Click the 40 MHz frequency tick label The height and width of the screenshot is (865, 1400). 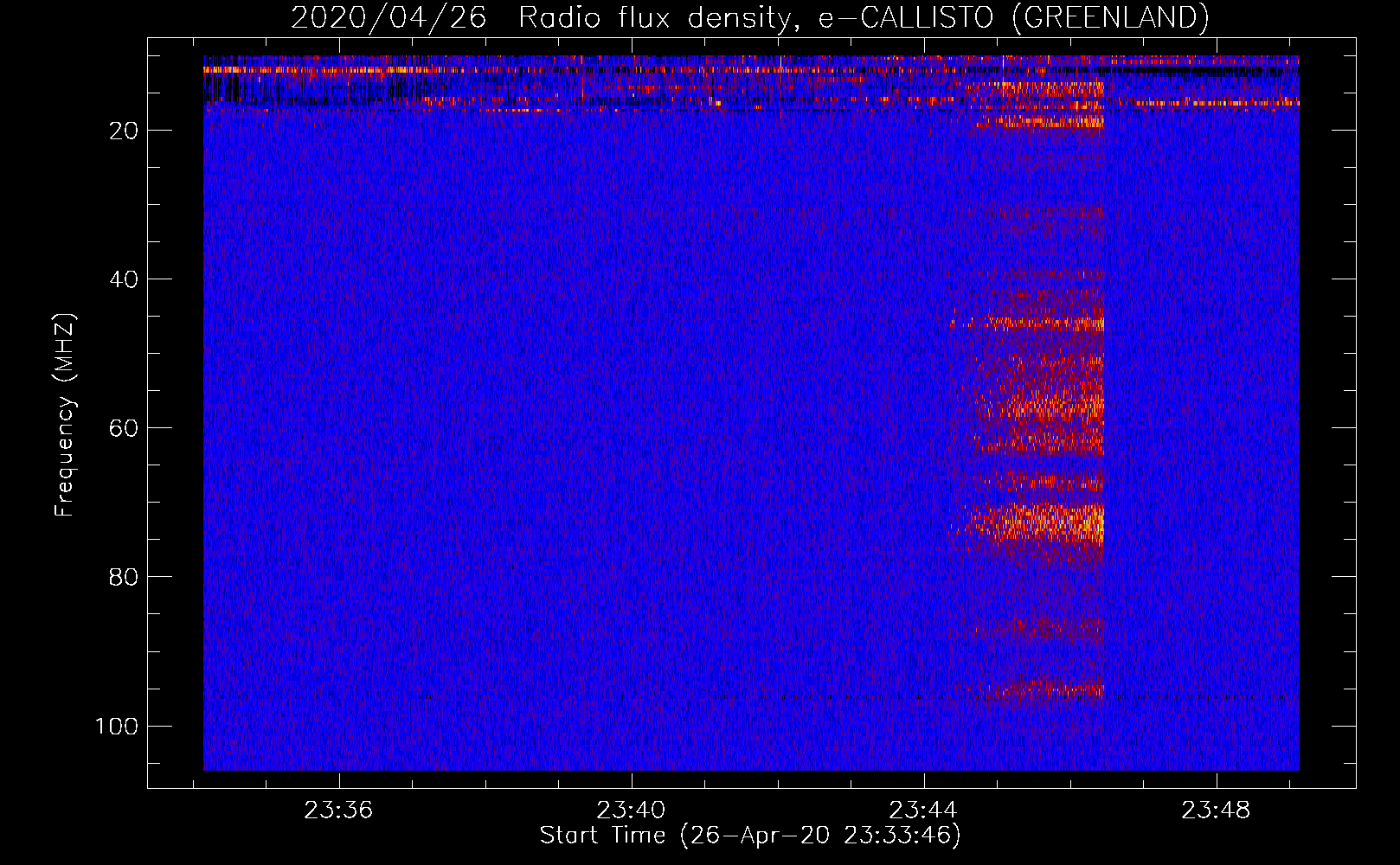[x=124, y=279]
